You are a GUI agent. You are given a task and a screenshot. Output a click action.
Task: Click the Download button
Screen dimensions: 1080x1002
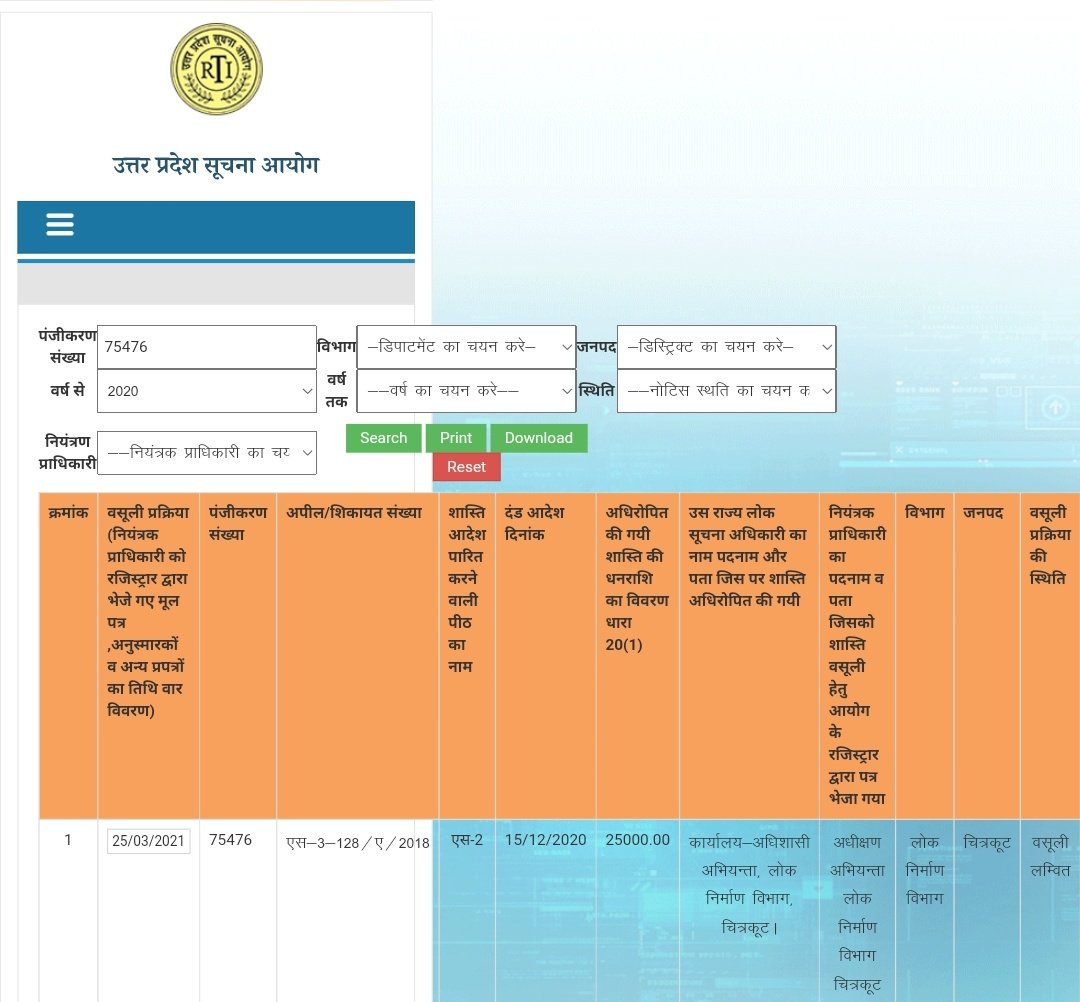pos(539,438)
